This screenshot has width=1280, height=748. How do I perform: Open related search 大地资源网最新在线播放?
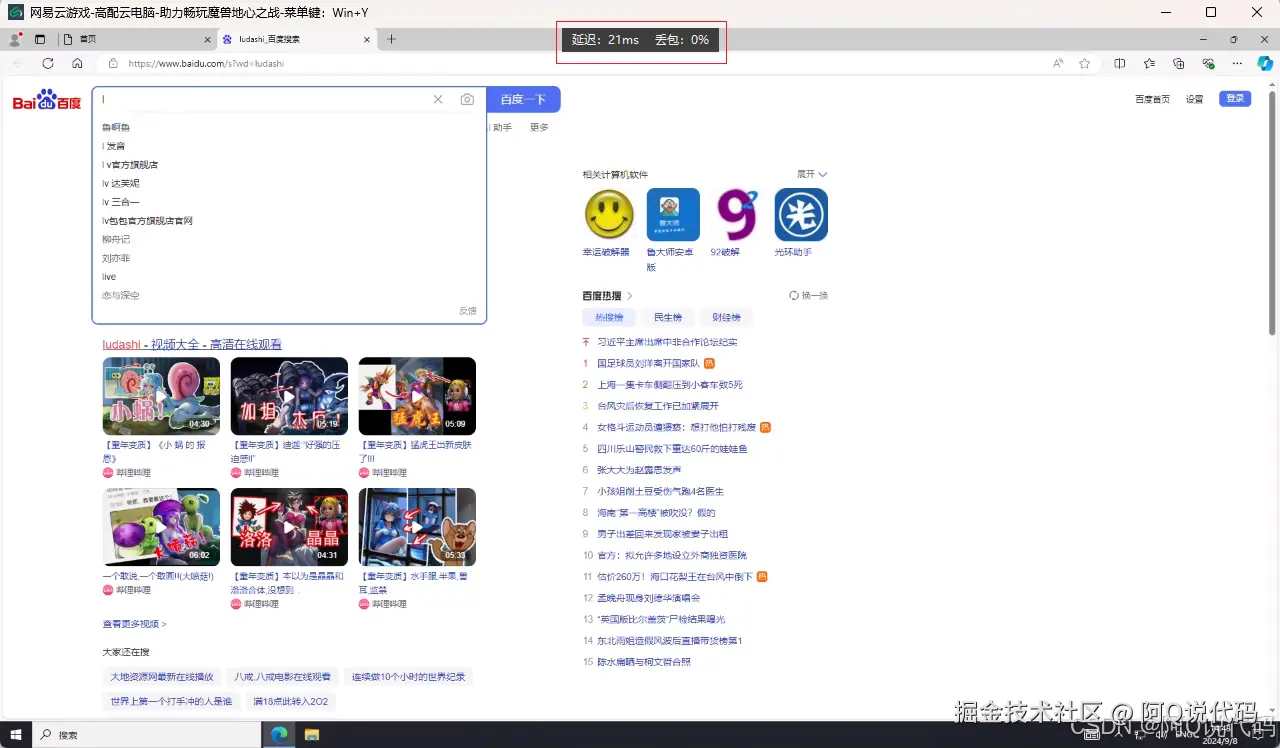tap(162, 677)
